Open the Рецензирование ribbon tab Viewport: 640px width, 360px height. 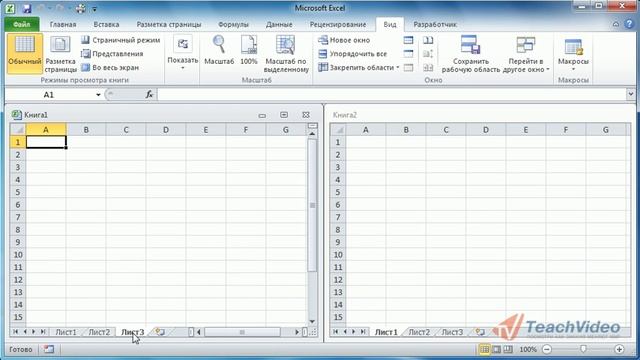[x=338, y=24]
